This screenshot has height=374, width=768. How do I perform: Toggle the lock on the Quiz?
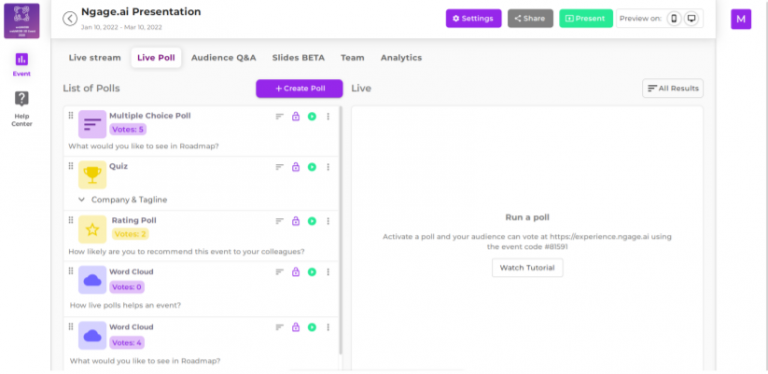pos(296,167)
